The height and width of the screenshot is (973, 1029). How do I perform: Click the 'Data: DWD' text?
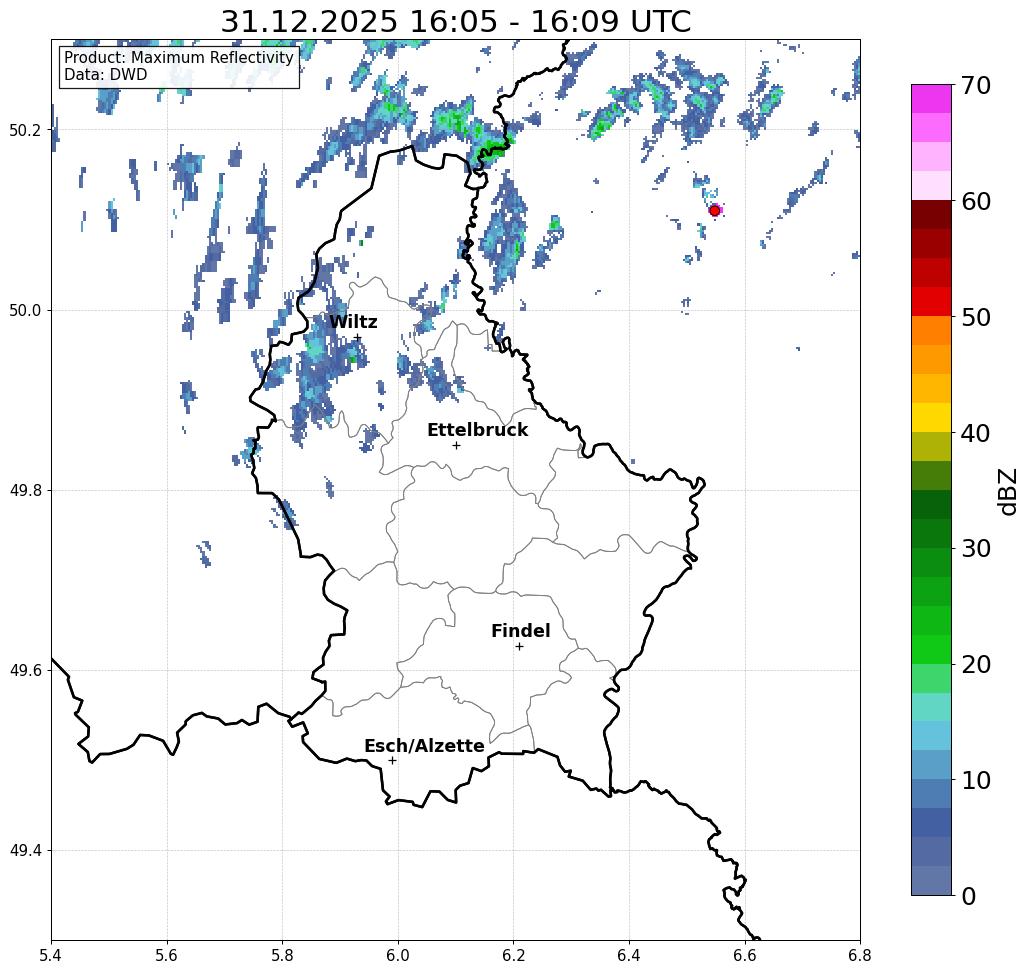tap(106, 75)
